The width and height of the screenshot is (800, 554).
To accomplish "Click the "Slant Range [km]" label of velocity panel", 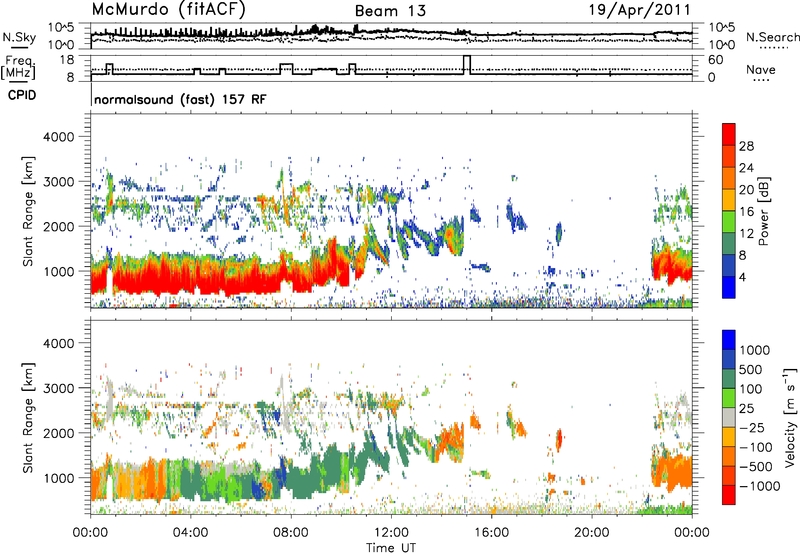I will tap(28, 417).
